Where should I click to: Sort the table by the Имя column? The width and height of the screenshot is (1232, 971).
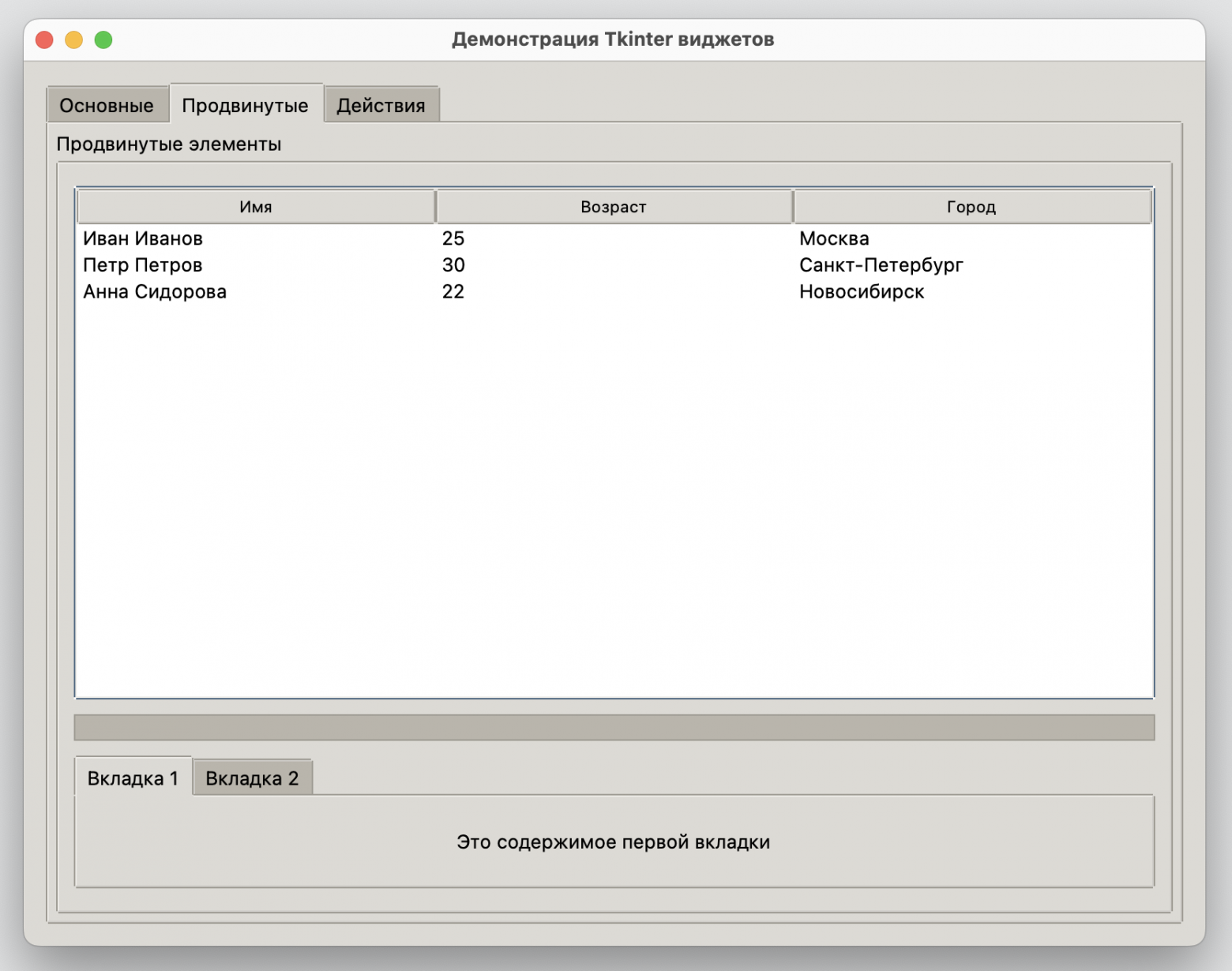coord(255,206)
